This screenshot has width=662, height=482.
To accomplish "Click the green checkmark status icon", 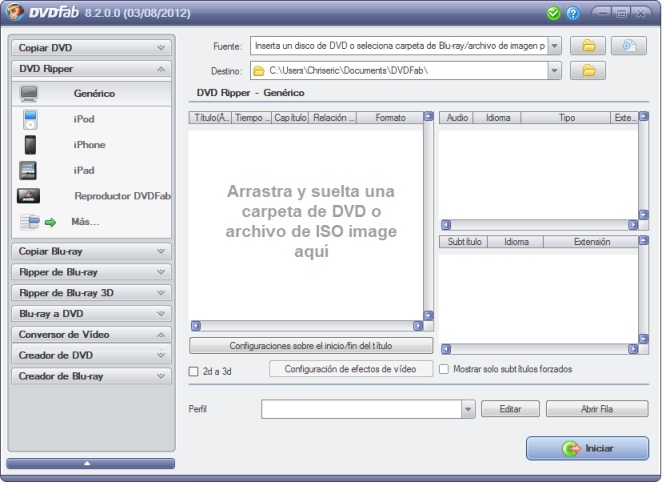I will coord(553,14).
